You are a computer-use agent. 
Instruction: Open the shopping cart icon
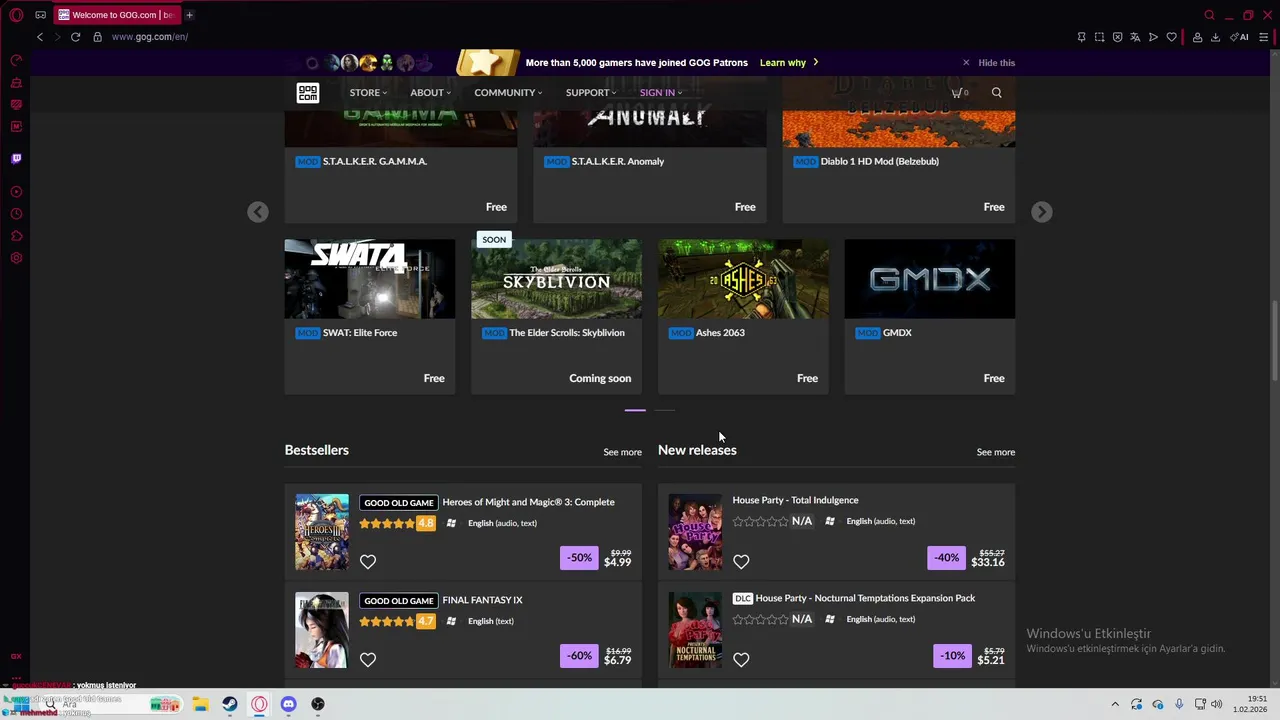[958, 92]
